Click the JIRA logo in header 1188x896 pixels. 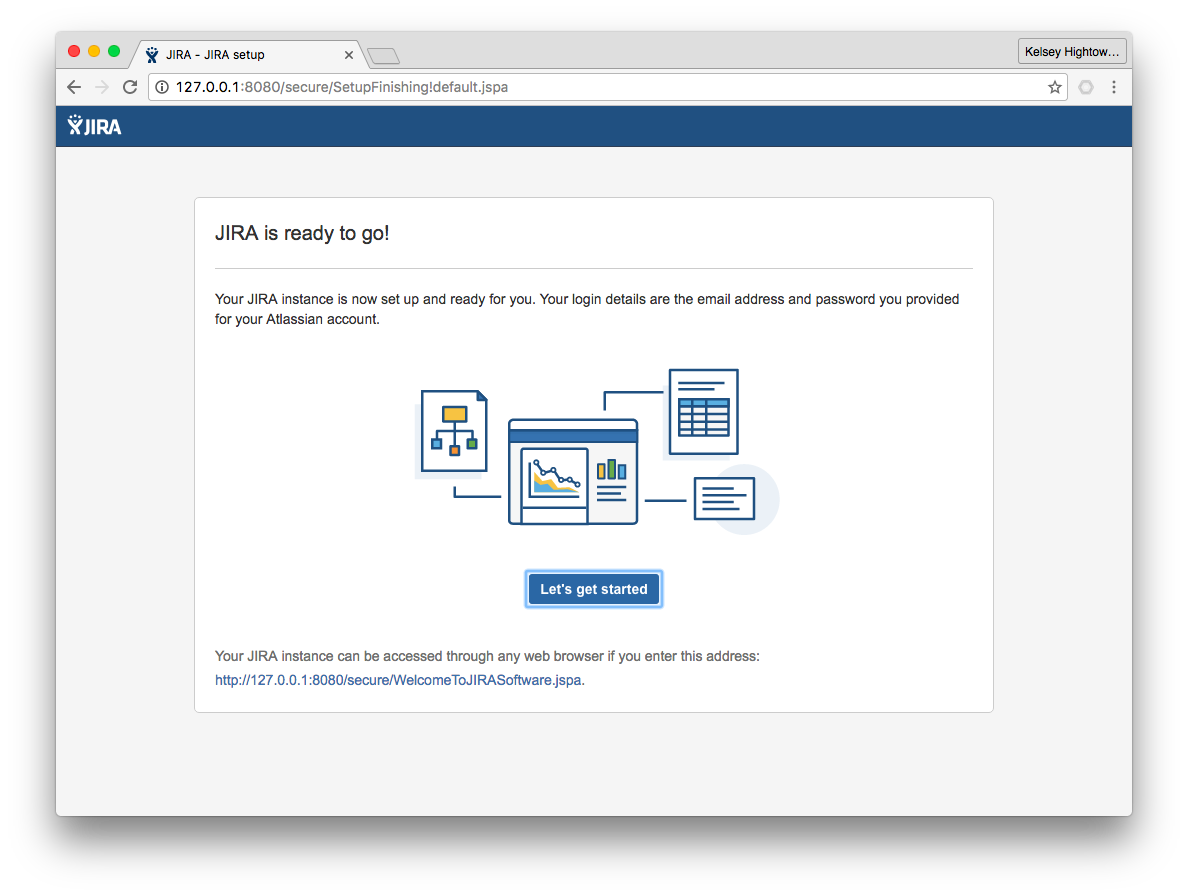[94, 126]
